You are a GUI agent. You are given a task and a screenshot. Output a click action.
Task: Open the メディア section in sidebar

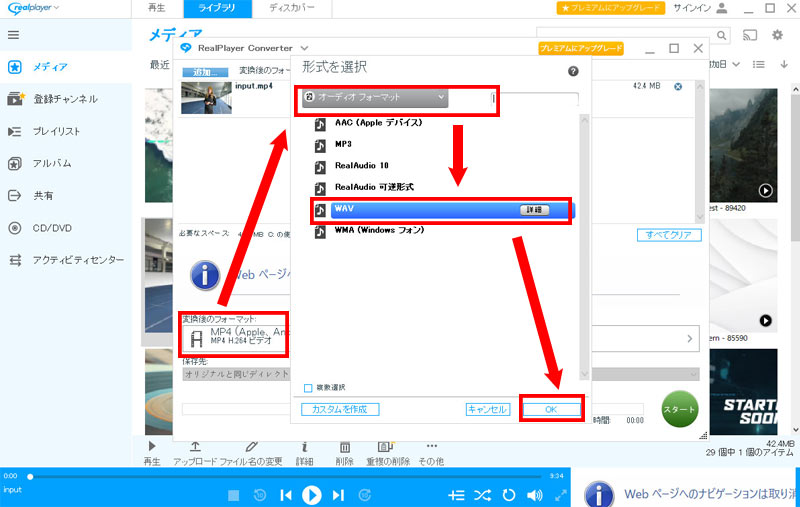50,67
